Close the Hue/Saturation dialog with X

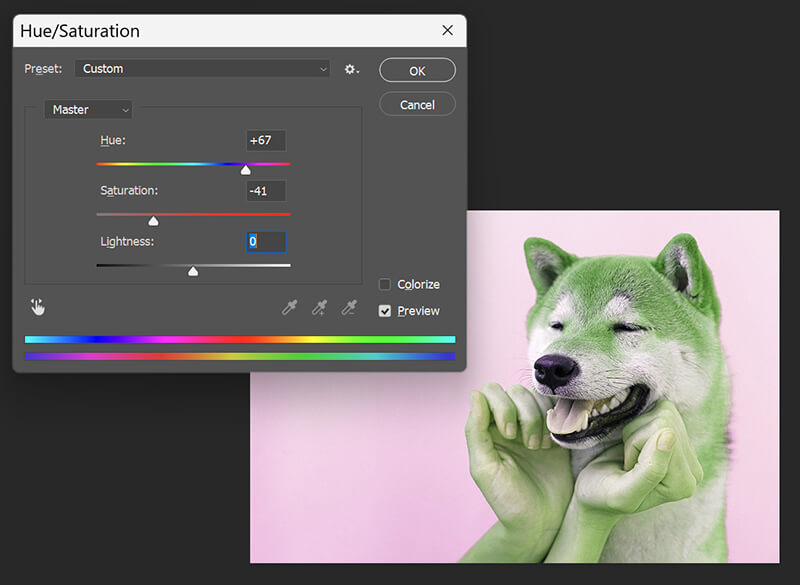(x=447, y=30)
